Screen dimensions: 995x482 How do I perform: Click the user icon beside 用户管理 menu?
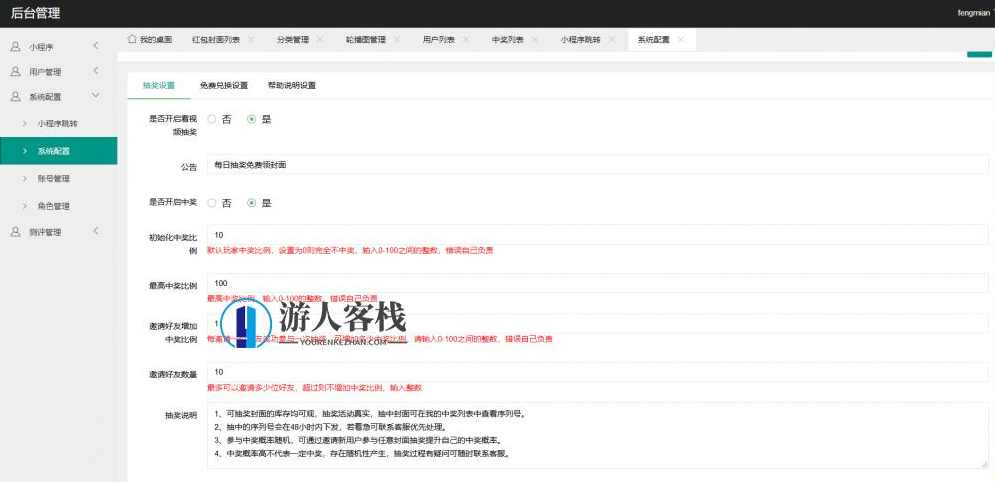point(16,72)
